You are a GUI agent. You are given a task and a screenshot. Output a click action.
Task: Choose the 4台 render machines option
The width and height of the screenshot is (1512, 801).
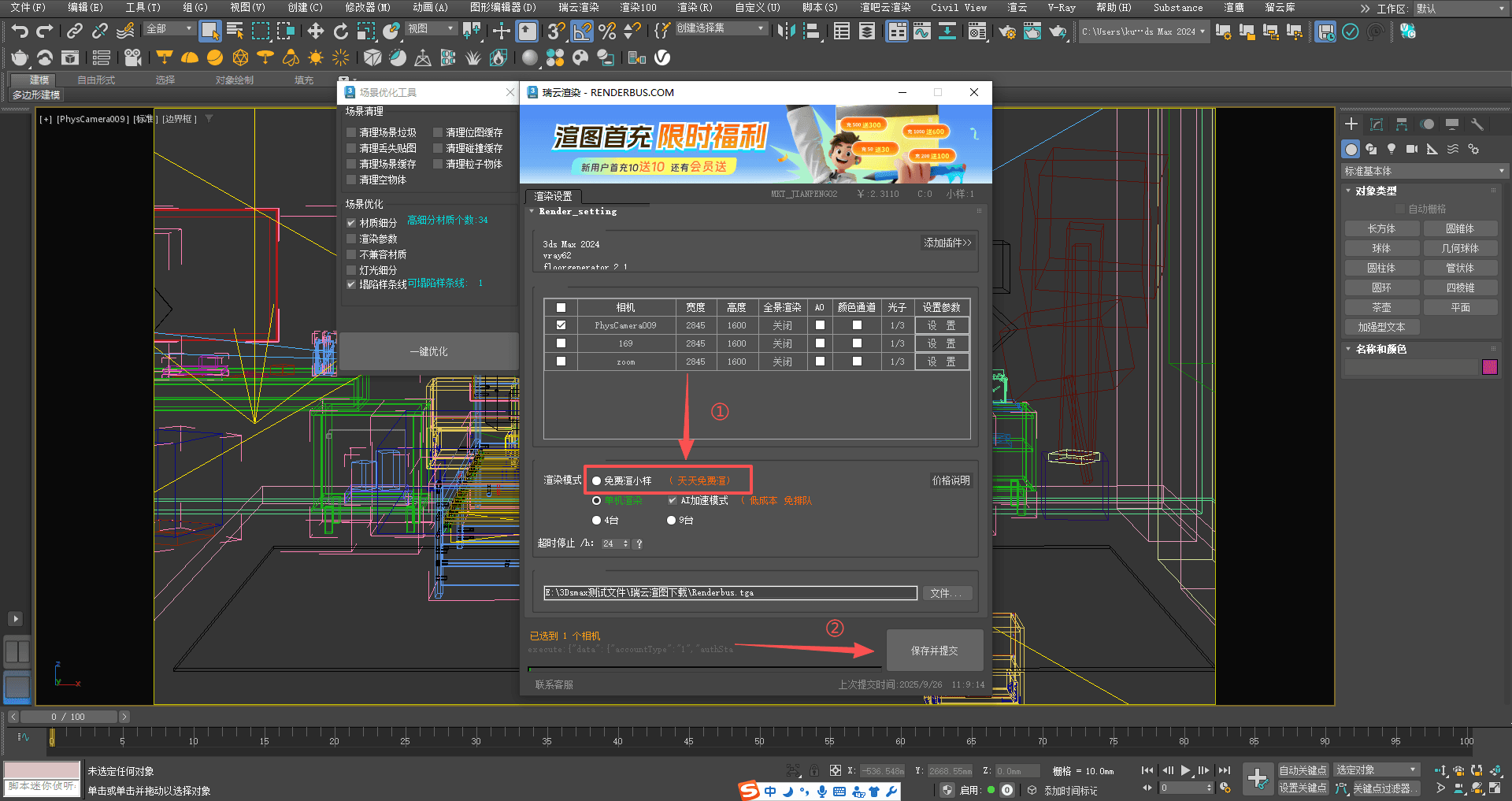click(597, 521)
